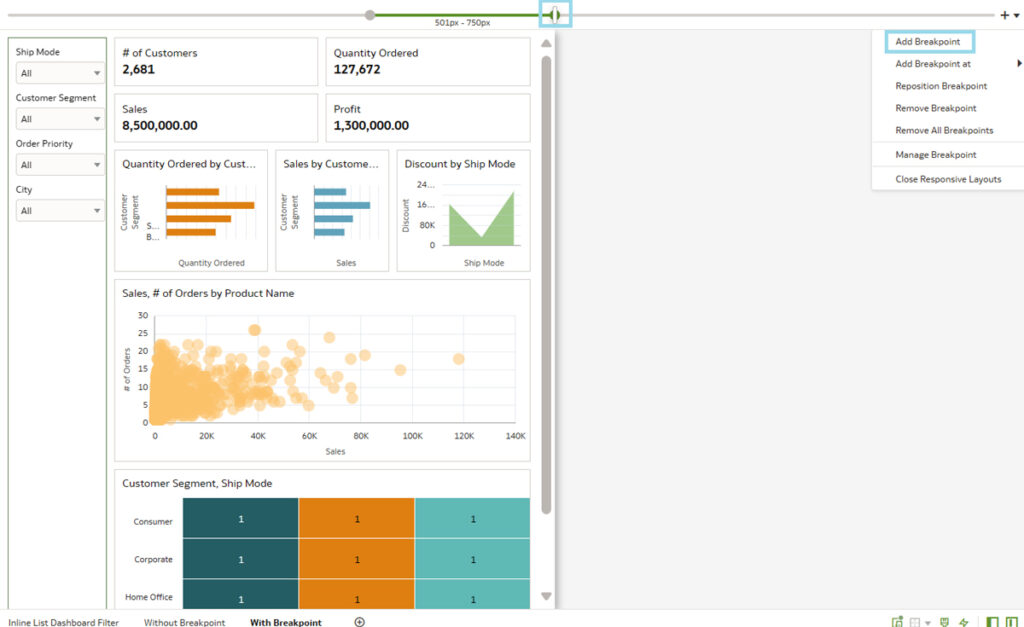
Task: Click the gray start marker on breakpoint ruler
Action: [x=370, y=15]
